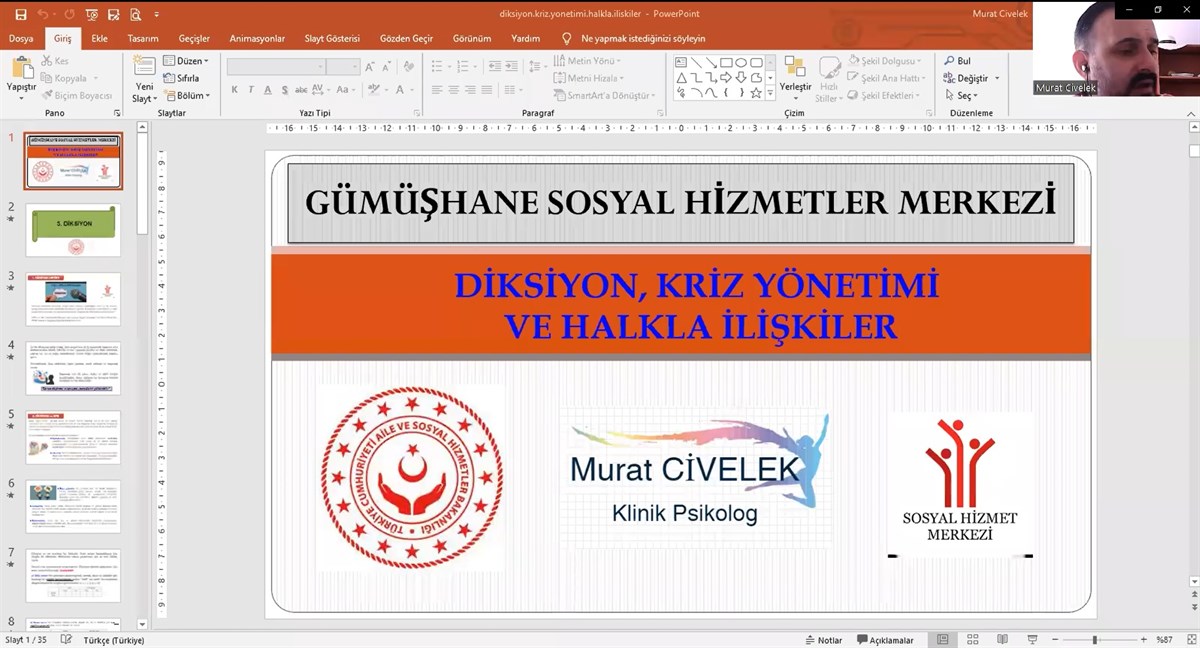Open the Seç selection dropdown
This screenshot has width=1200, height=648.
[961, 96]
